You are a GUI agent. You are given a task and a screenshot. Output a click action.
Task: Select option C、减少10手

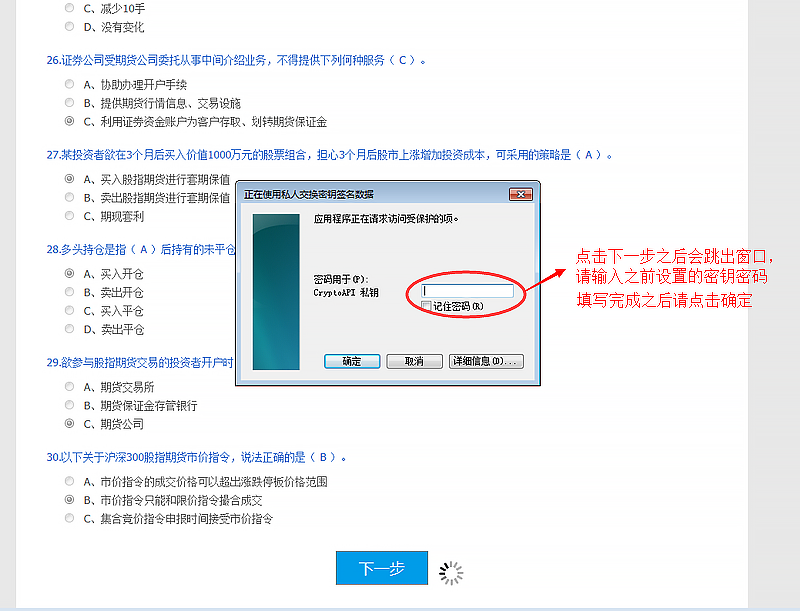pyautogui.click(x=69, y=8)
